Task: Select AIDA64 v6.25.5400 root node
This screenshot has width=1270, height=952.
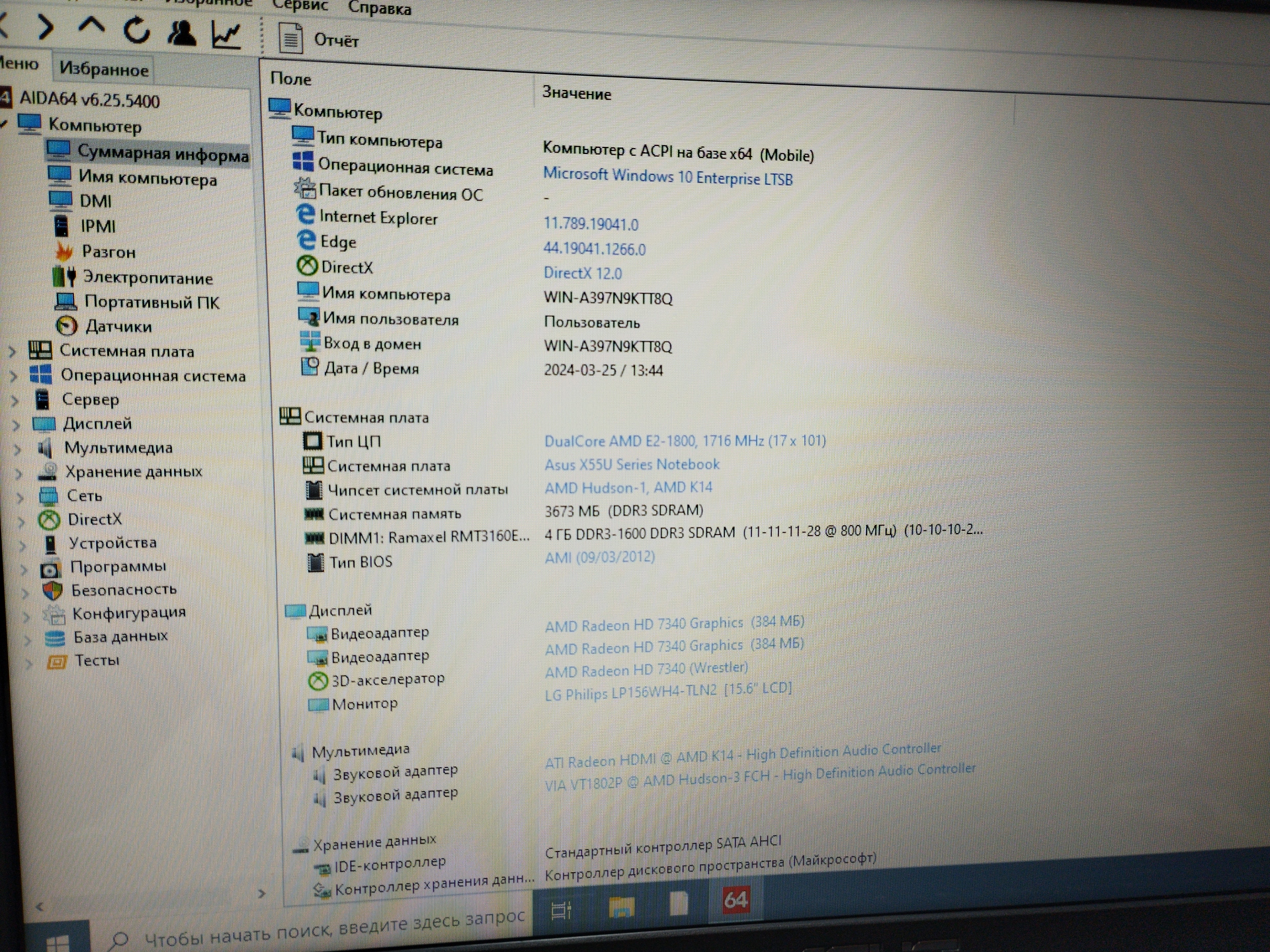Action: 89,100
